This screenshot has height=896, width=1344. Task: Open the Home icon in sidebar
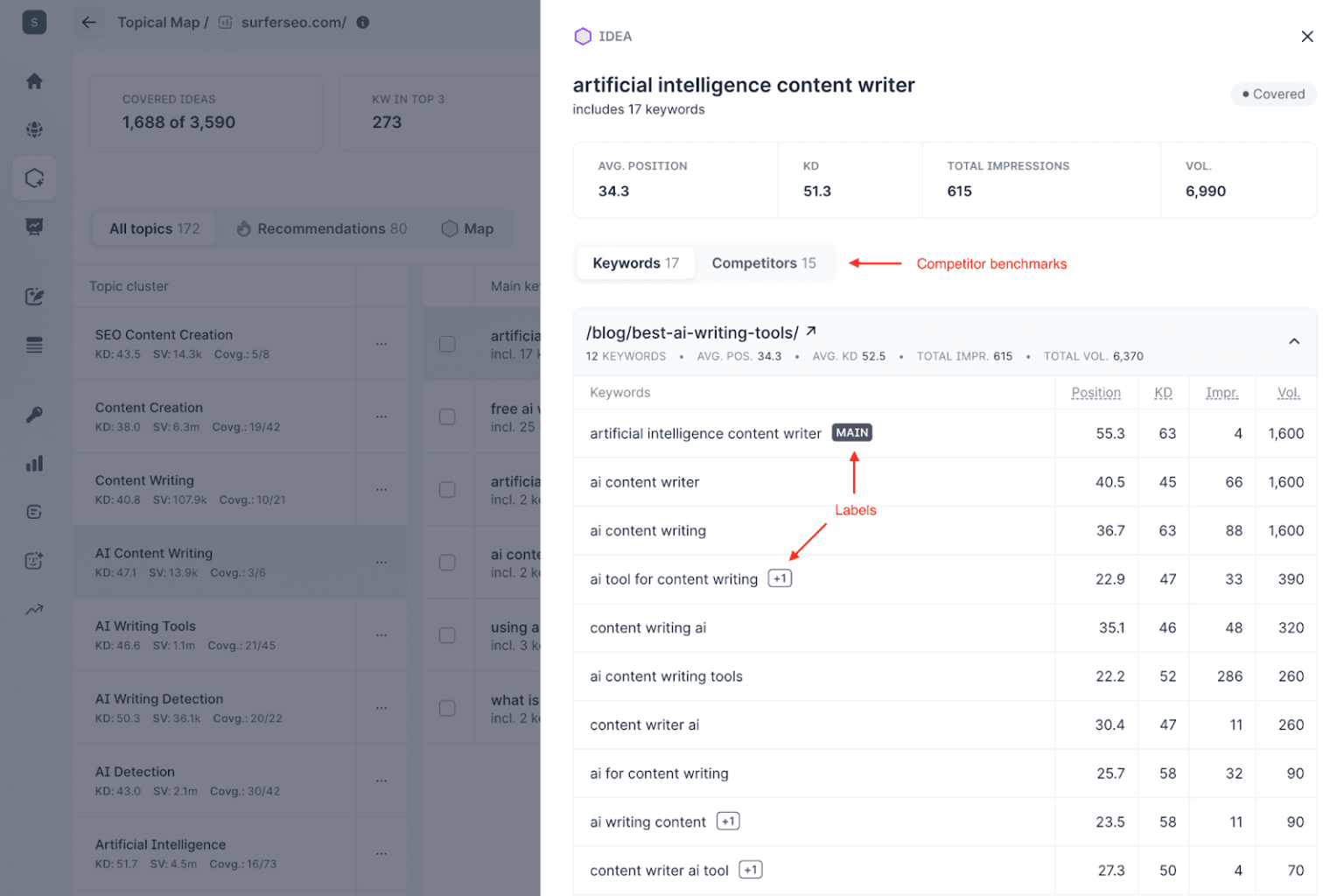pyautogui.click(x=34, y=81)
